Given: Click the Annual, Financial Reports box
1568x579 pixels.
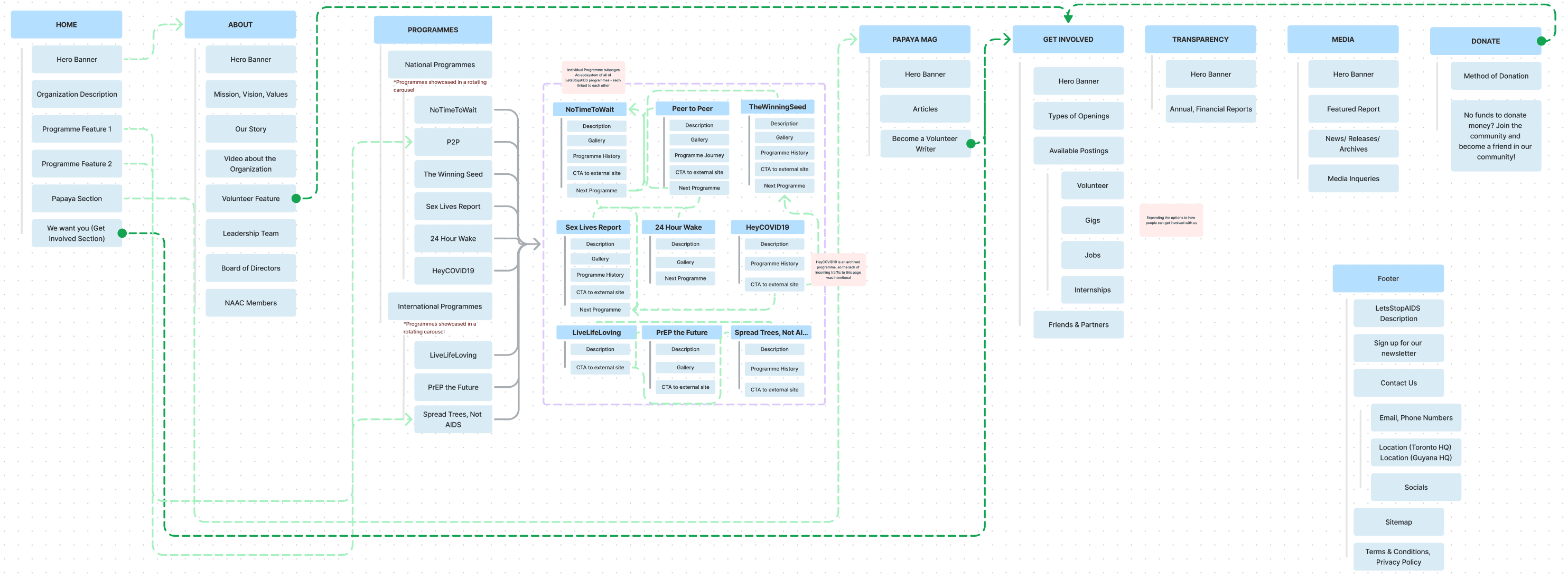Looking at the screenshot, I should tap(1210, 109).
